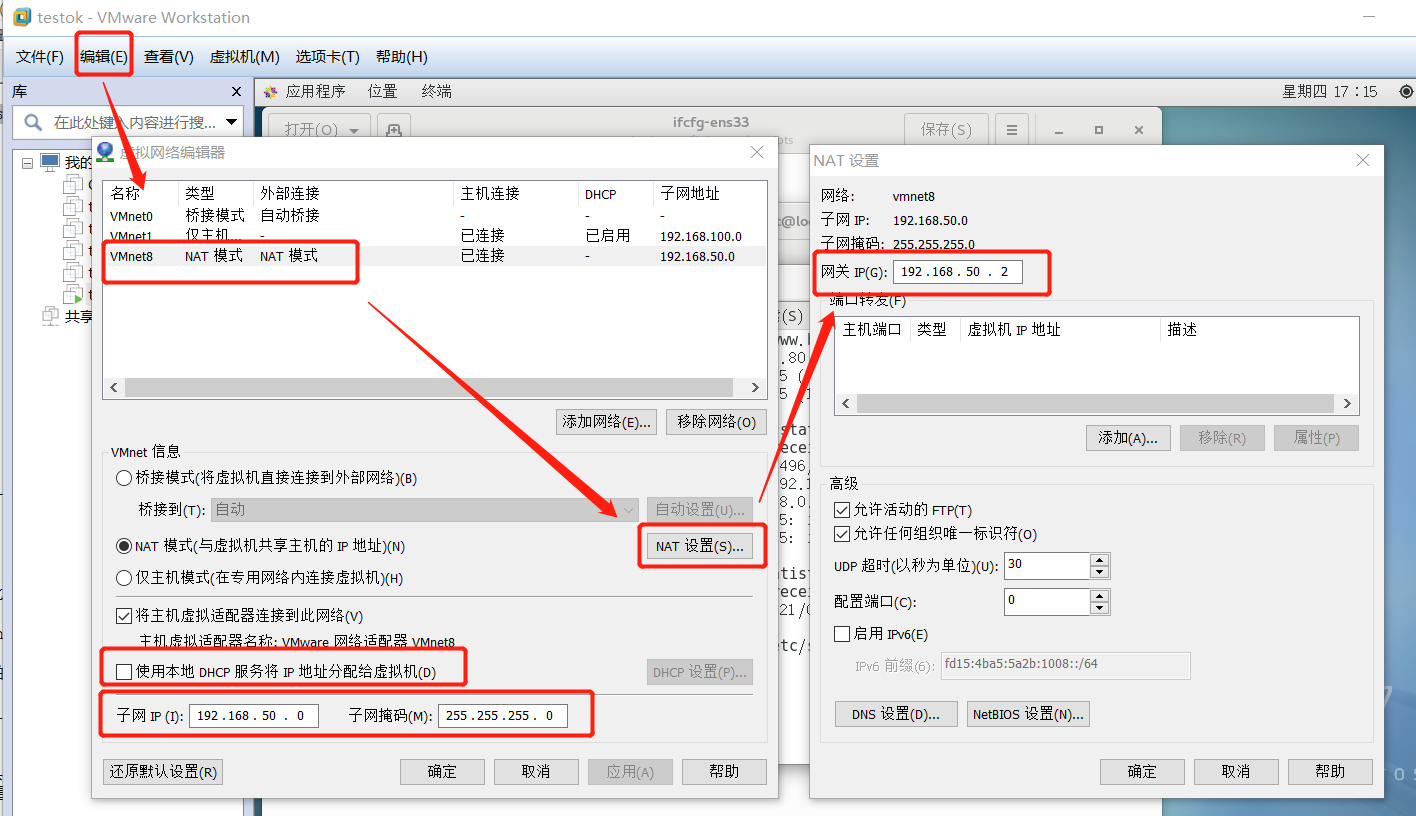Click left arrow of 端口转发 scrollbar

point(846,404)
